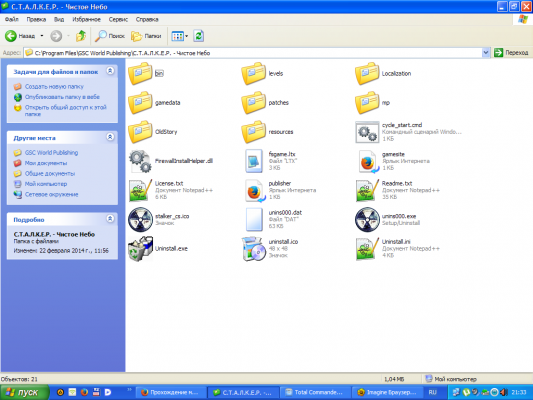Click the Forward navigation arrow

[56, 36]
